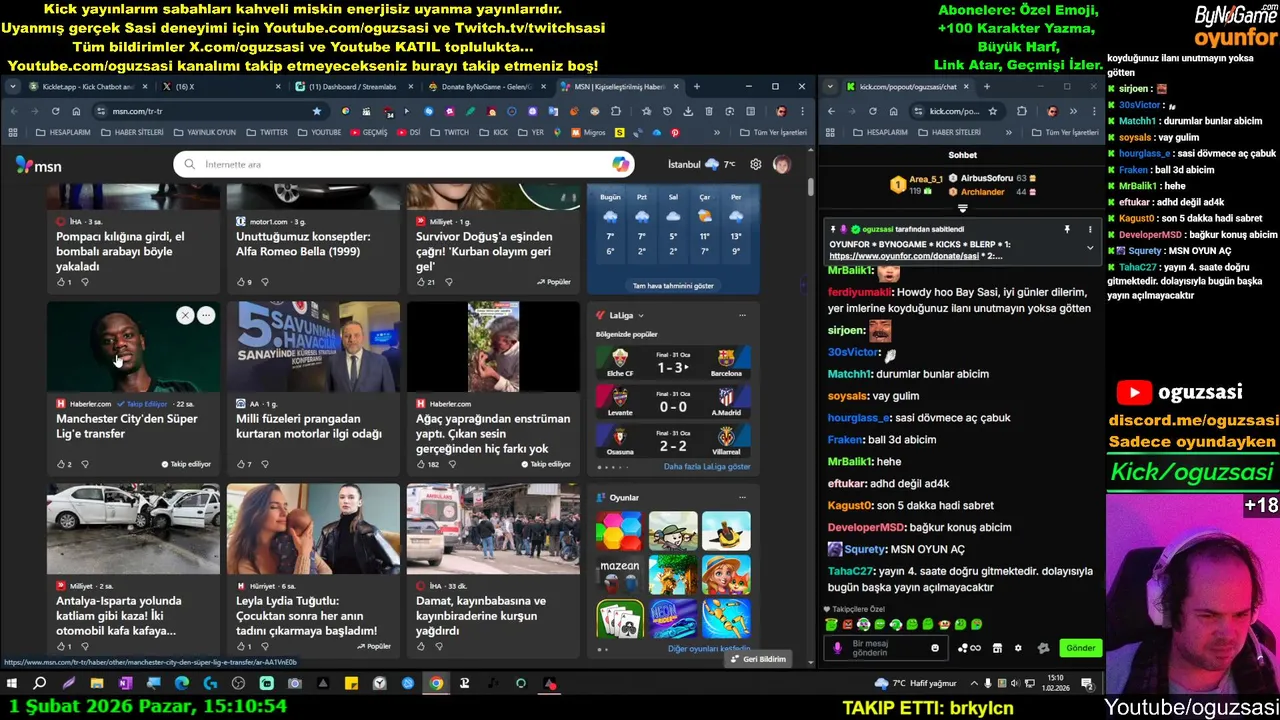Image resolution: width=1280 pixels, height=720 pixels.
Task: Expand the chat leaderboard arrow
Action: pyautogui.click(x=962, y=209)
